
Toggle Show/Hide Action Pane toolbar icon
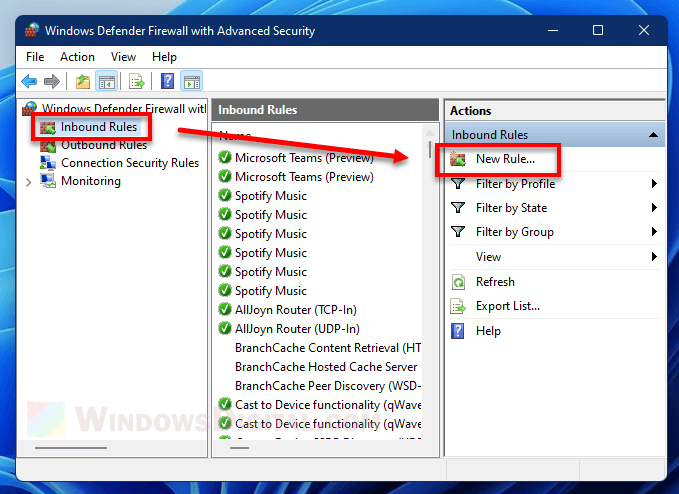pos(191,81)
